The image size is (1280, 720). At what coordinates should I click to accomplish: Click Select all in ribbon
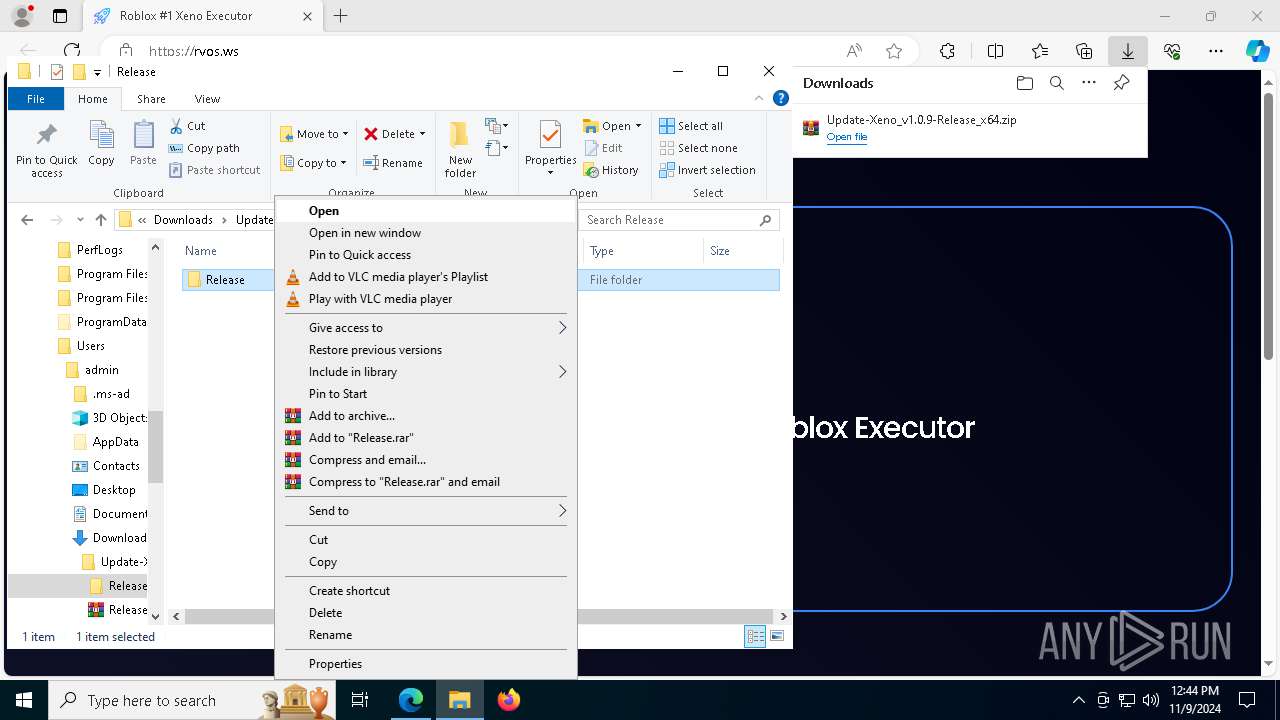pyautogui.click(x=691, y=126)
